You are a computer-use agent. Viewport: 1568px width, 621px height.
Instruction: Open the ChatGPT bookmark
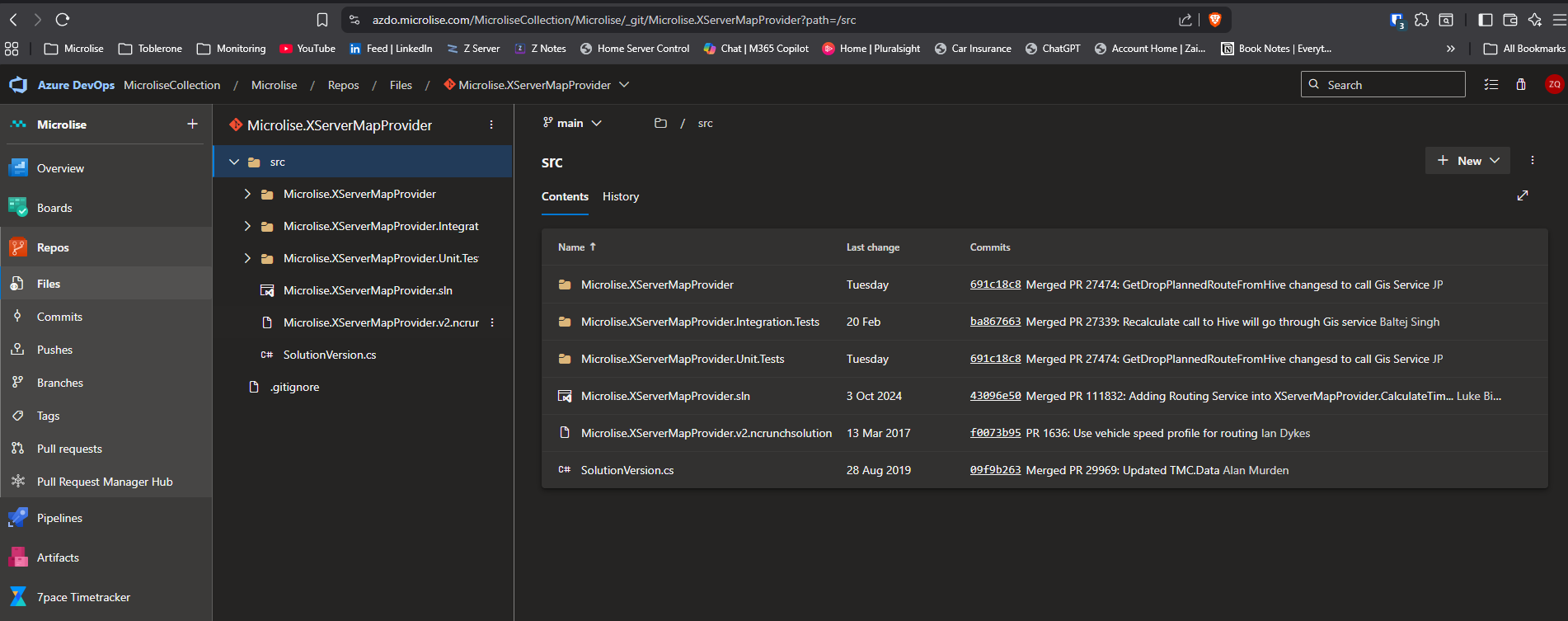coord(1053,49)
